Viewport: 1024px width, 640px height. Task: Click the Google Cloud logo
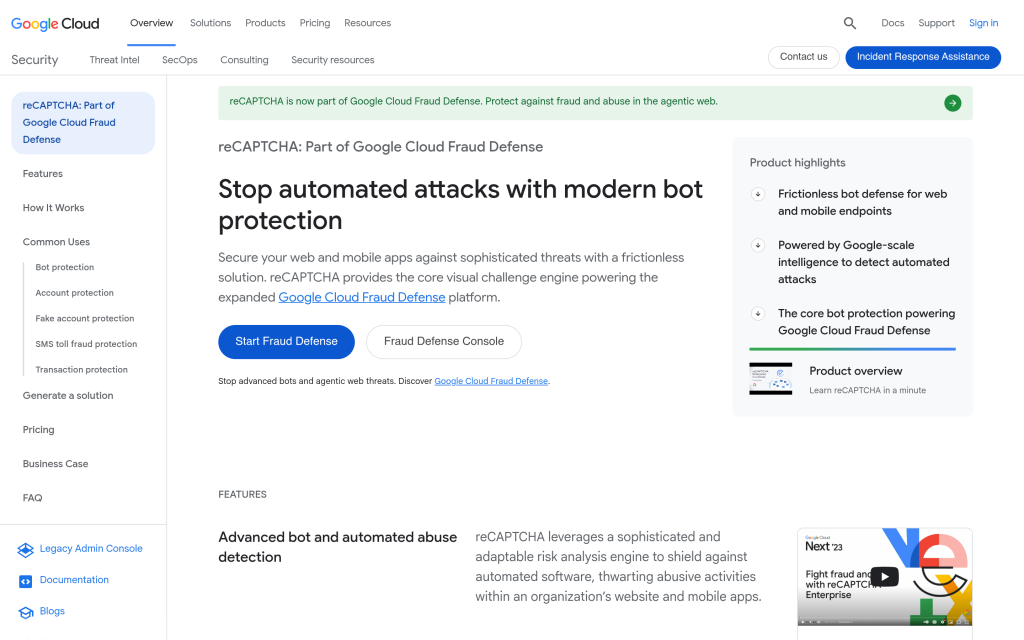pyautogui.click(x=55, y=24)
